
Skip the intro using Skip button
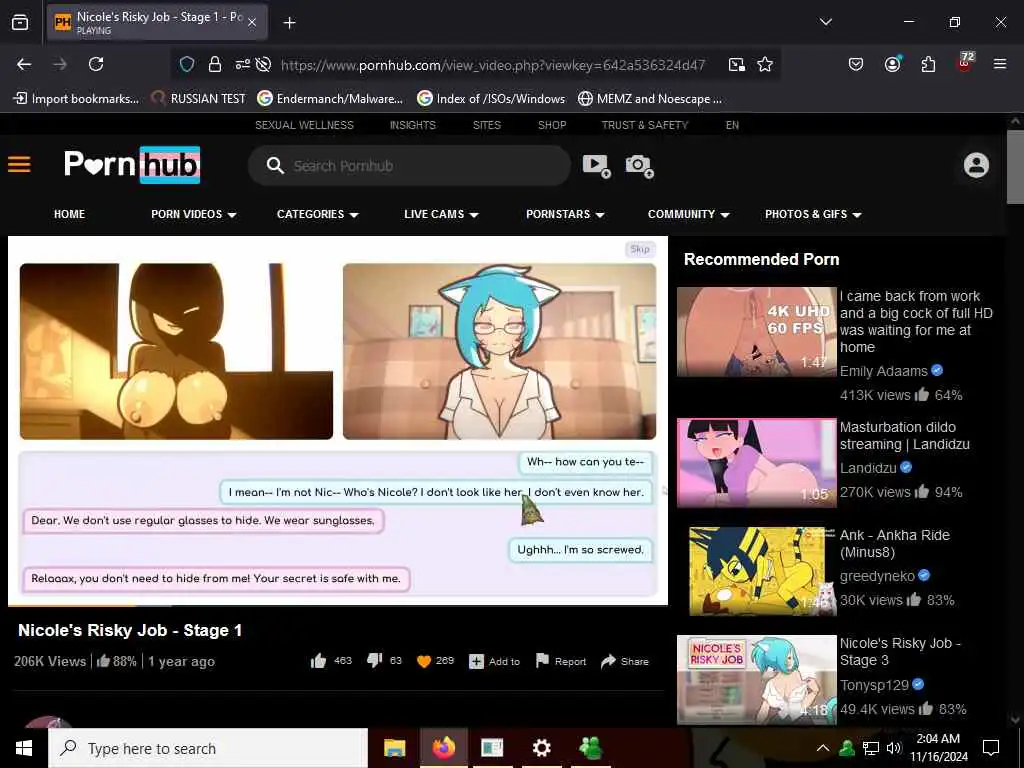(640, 249)
